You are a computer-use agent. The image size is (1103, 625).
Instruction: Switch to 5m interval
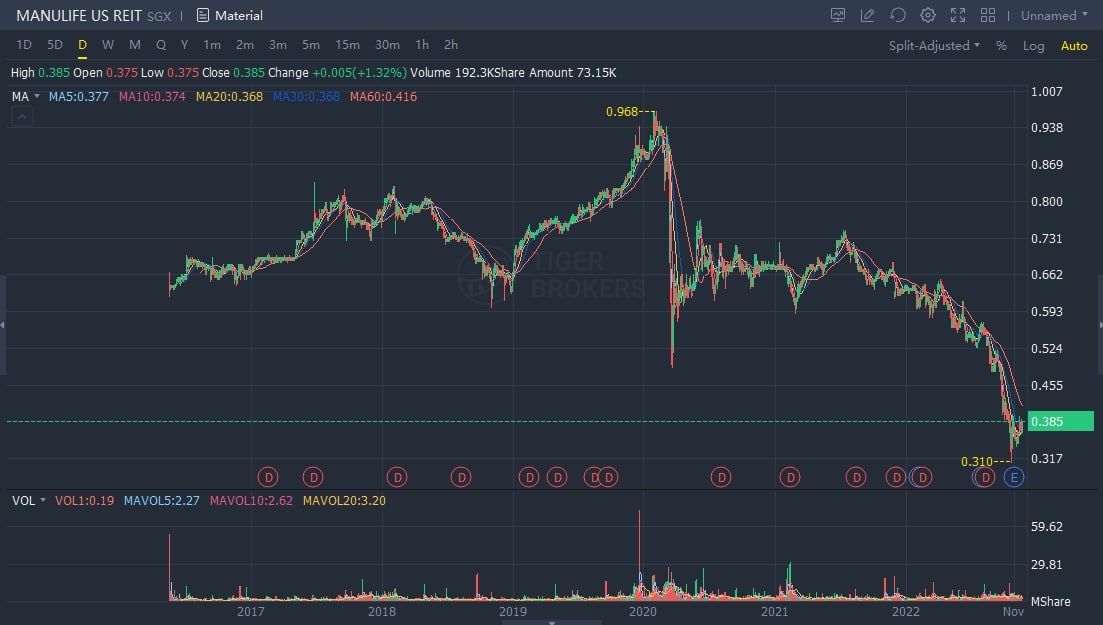(x=311, y=44)
